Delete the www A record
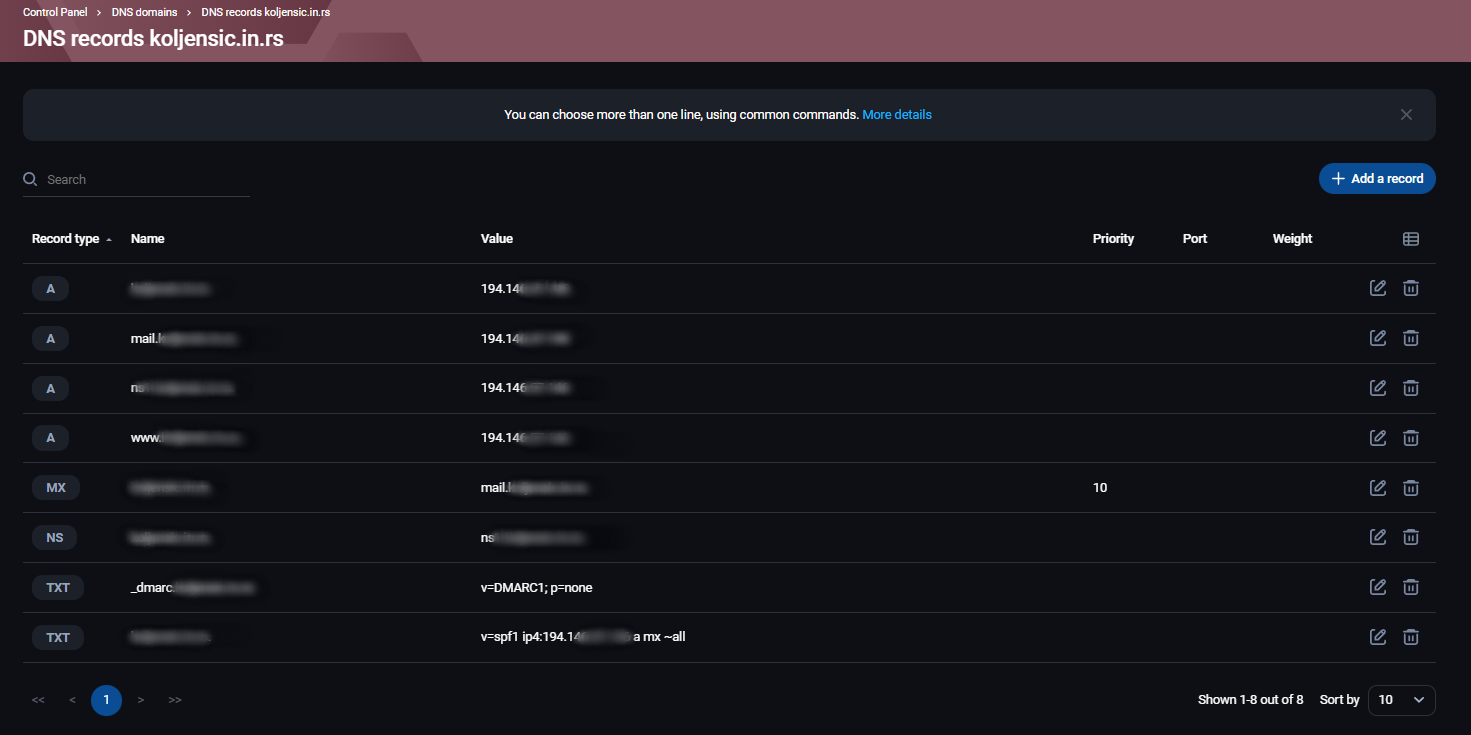Screen dimensions: 1471x735 (1410, 438)
